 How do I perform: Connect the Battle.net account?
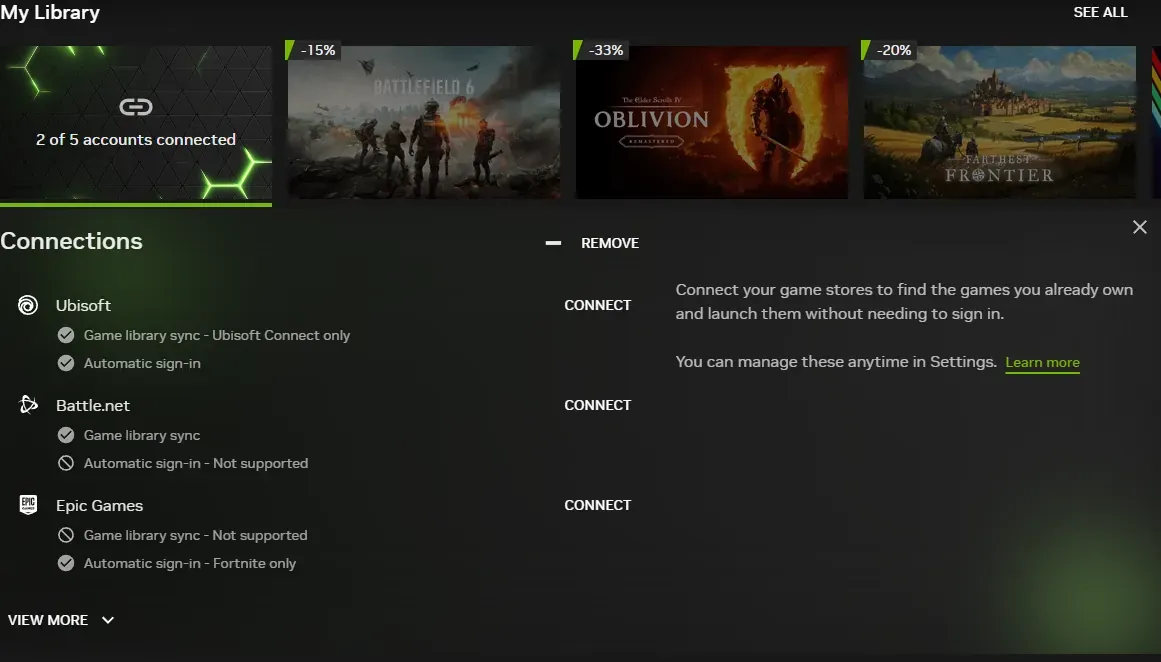(x=597, y=405)
